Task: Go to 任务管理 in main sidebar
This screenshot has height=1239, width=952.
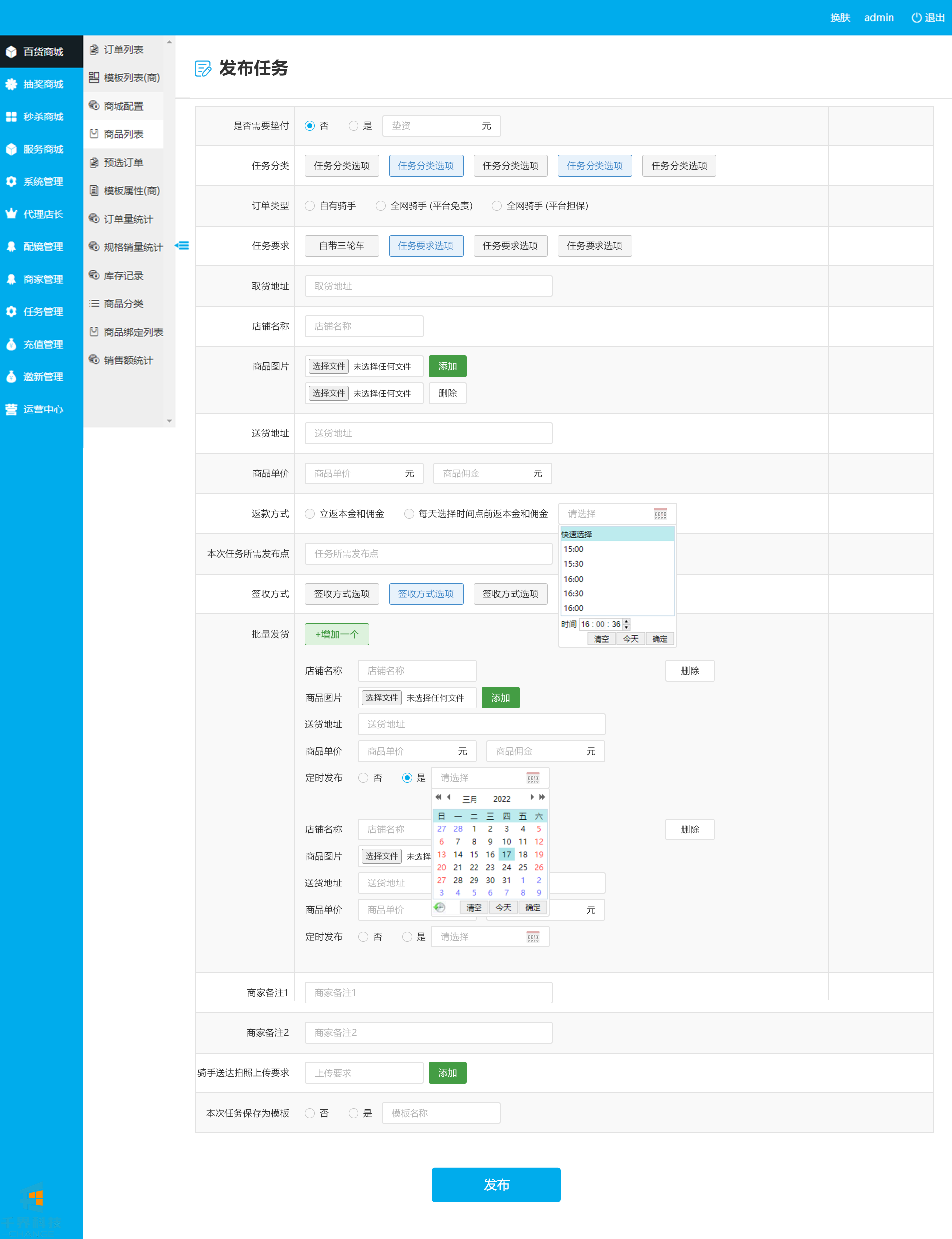Action: [43, 311]
